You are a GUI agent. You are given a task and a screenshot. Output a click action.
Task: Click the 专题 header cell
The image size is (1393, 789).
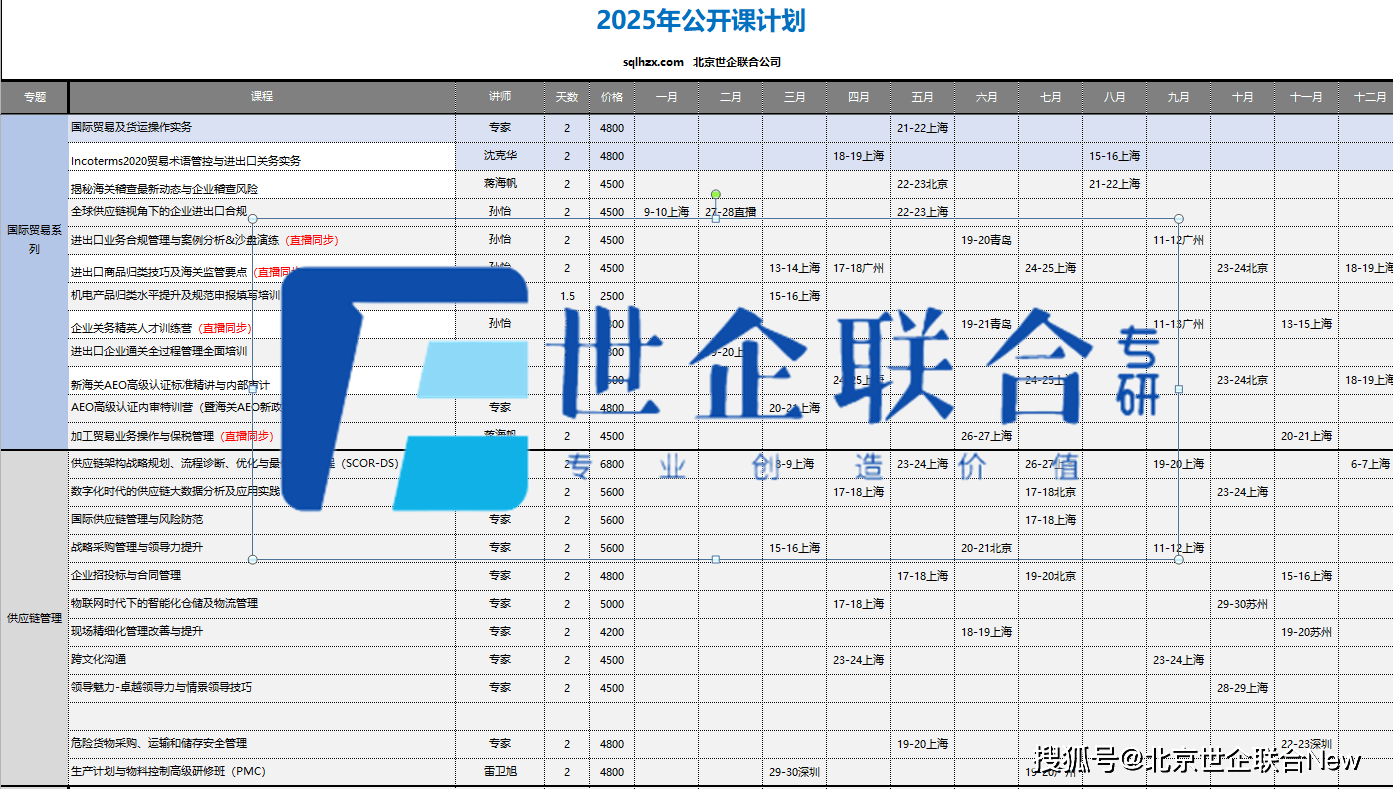click(x=35, y=97)
